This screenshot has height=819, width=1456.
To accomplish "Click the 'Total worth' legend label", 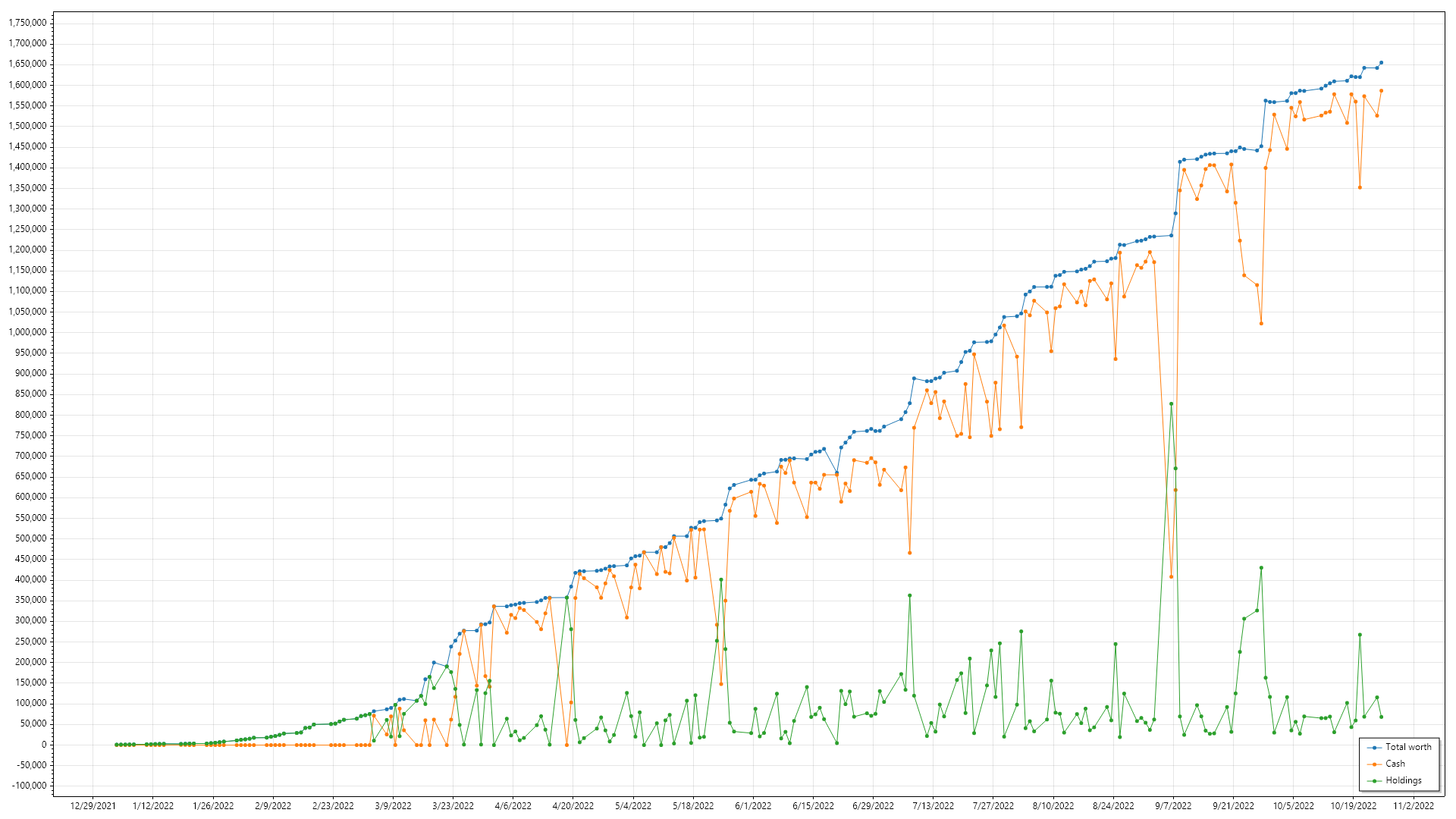I will (1408, 747).
